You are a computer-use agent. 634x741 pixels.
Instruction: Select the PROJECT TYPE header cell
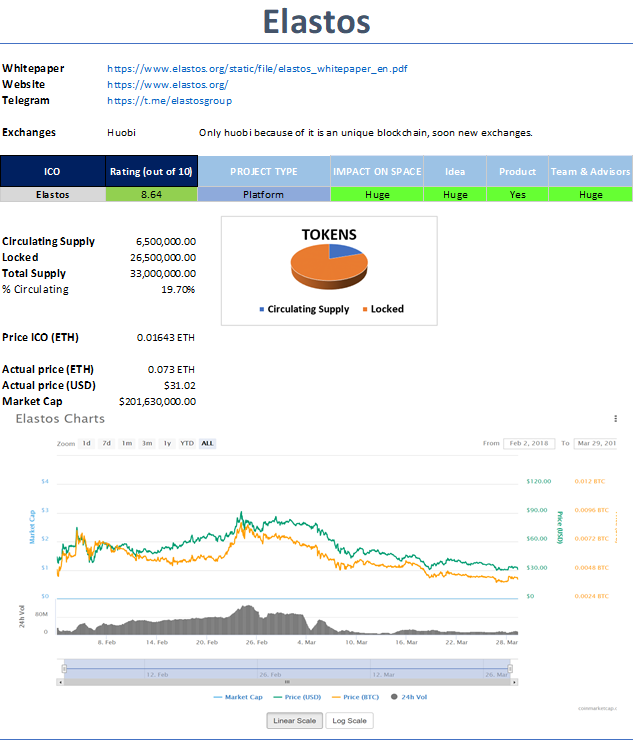tap(264, 171)
